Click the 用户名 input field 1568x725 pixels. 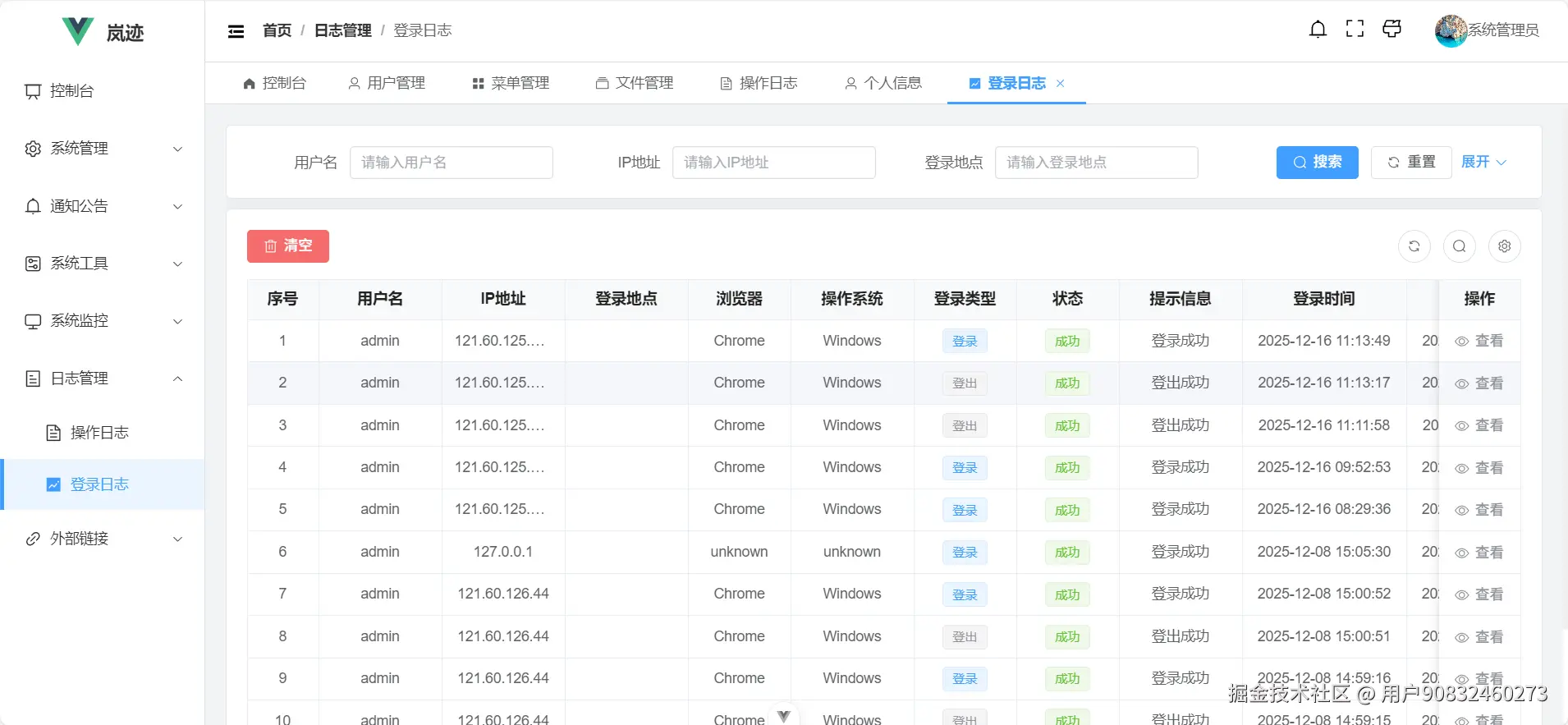[x=451, y=163]
